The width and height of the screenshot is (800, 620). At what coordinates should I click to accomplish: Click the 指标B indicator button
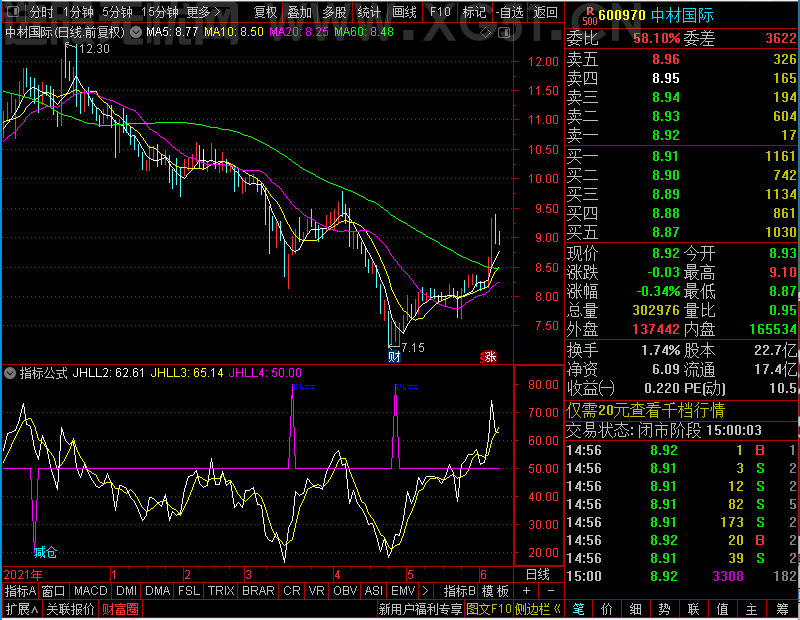459,591
